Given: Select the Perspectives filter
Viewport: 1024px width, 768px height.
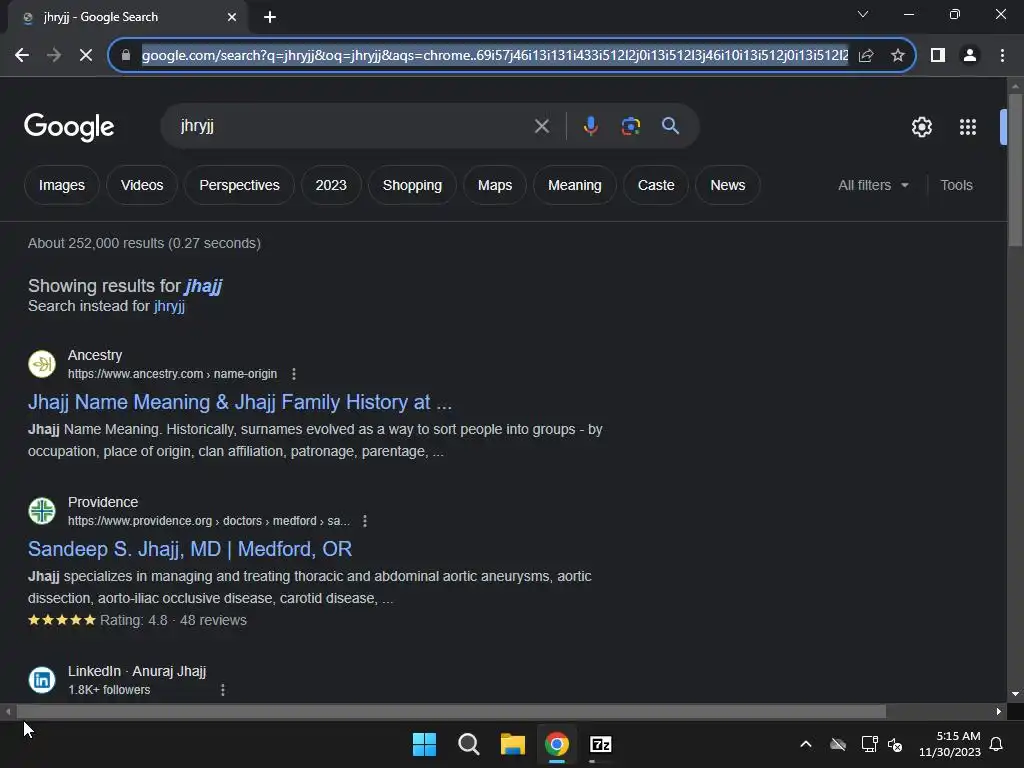Looking at the screenshot, I should pyautogui.click(x=239, y=185).
